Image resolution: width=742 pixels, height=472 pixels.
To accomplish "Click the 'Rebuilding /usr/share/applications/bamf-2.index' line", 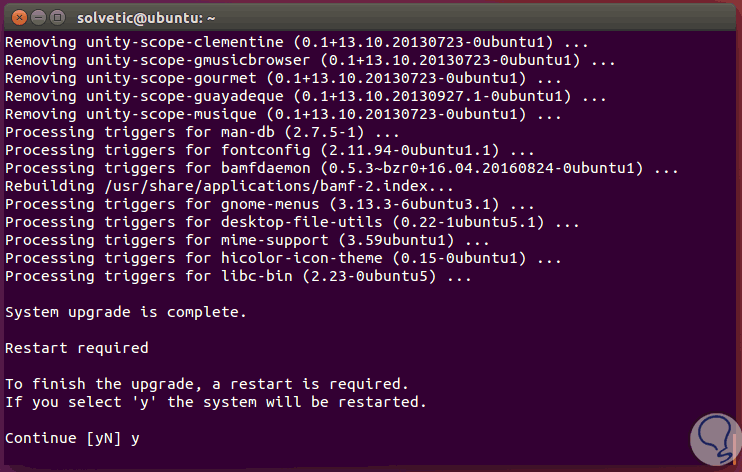I will pyautogui.click(x=230, y=186).
